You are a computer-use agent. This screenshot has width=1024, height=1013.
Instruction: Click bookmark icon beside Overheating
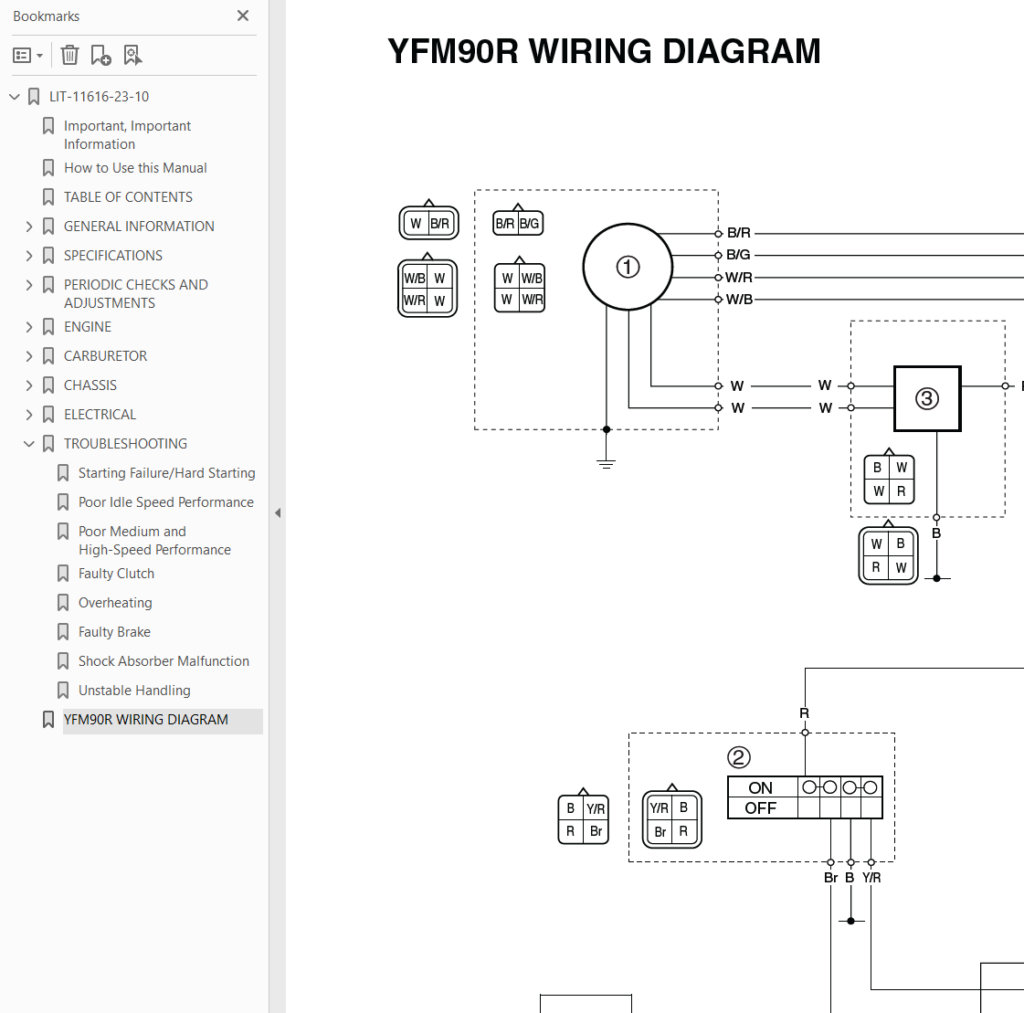pyautogui.click(x=63, y=603)
